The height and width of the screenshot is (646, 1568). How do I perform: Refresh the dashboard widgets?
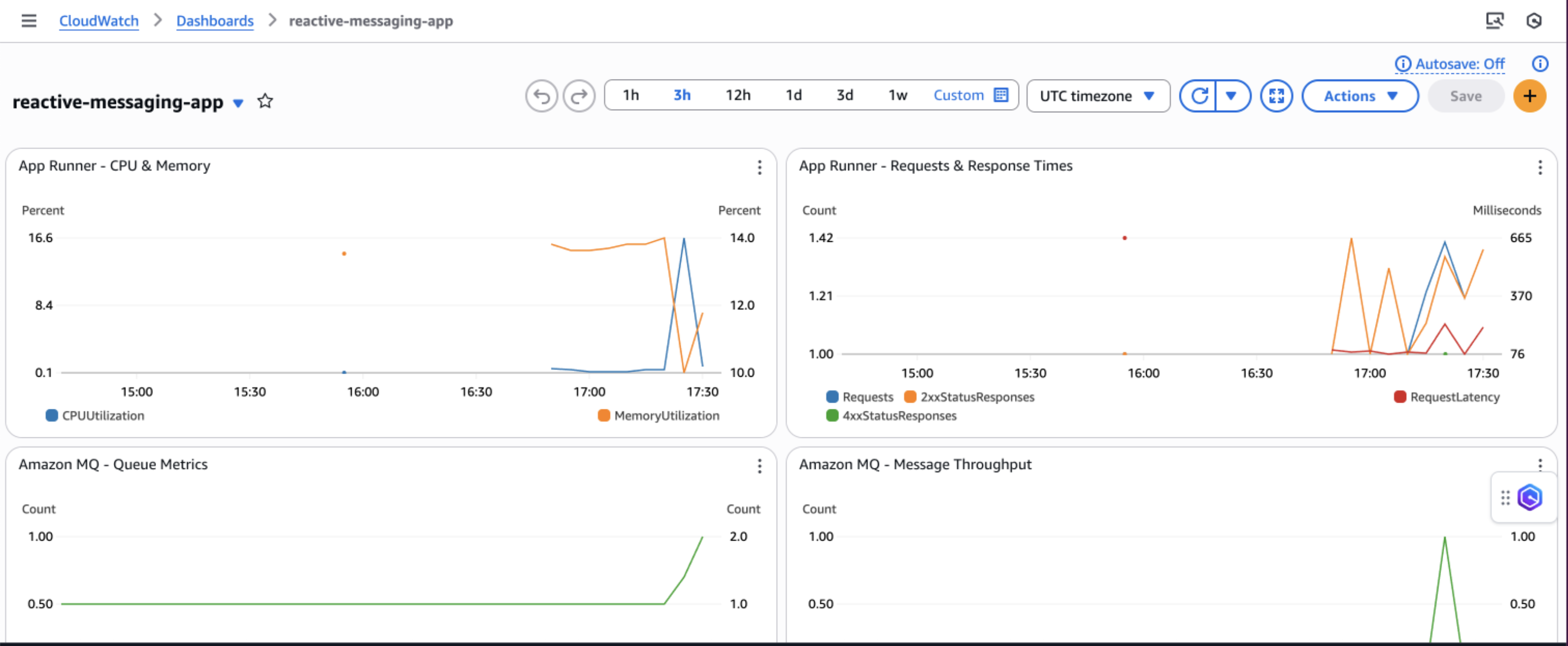pos(1198,96)
